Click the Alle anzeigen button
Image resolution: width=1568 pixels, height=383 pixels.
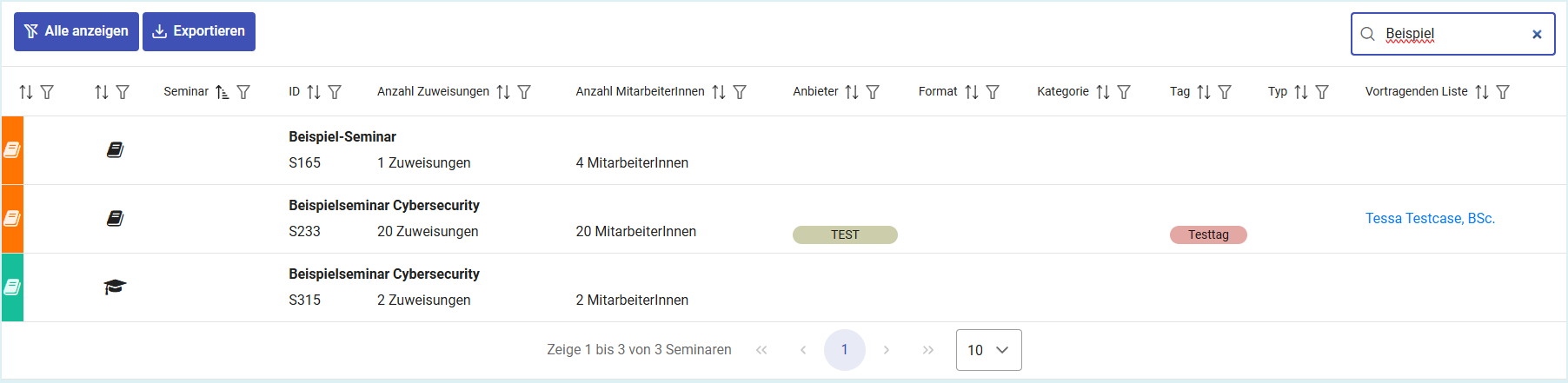tap(76, 31)
